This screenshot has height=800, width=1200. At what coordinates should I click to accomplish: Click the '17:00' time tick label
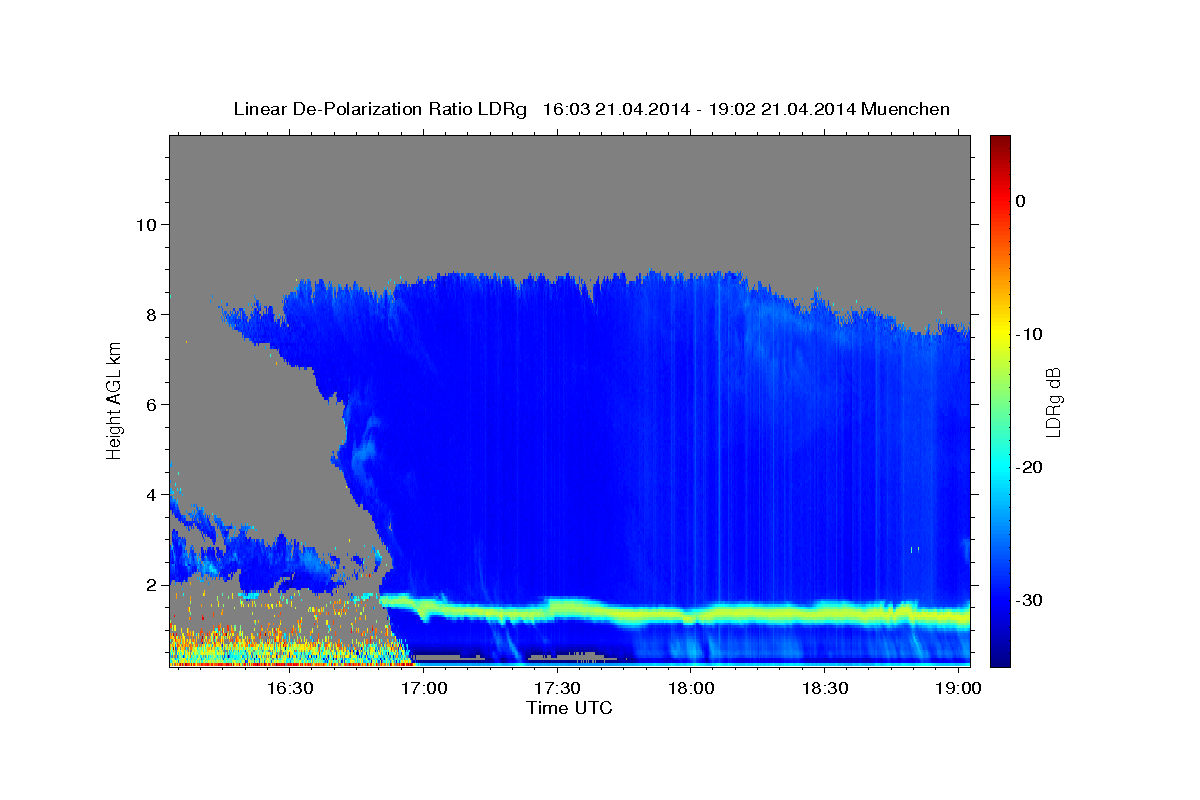click(424, 688)
